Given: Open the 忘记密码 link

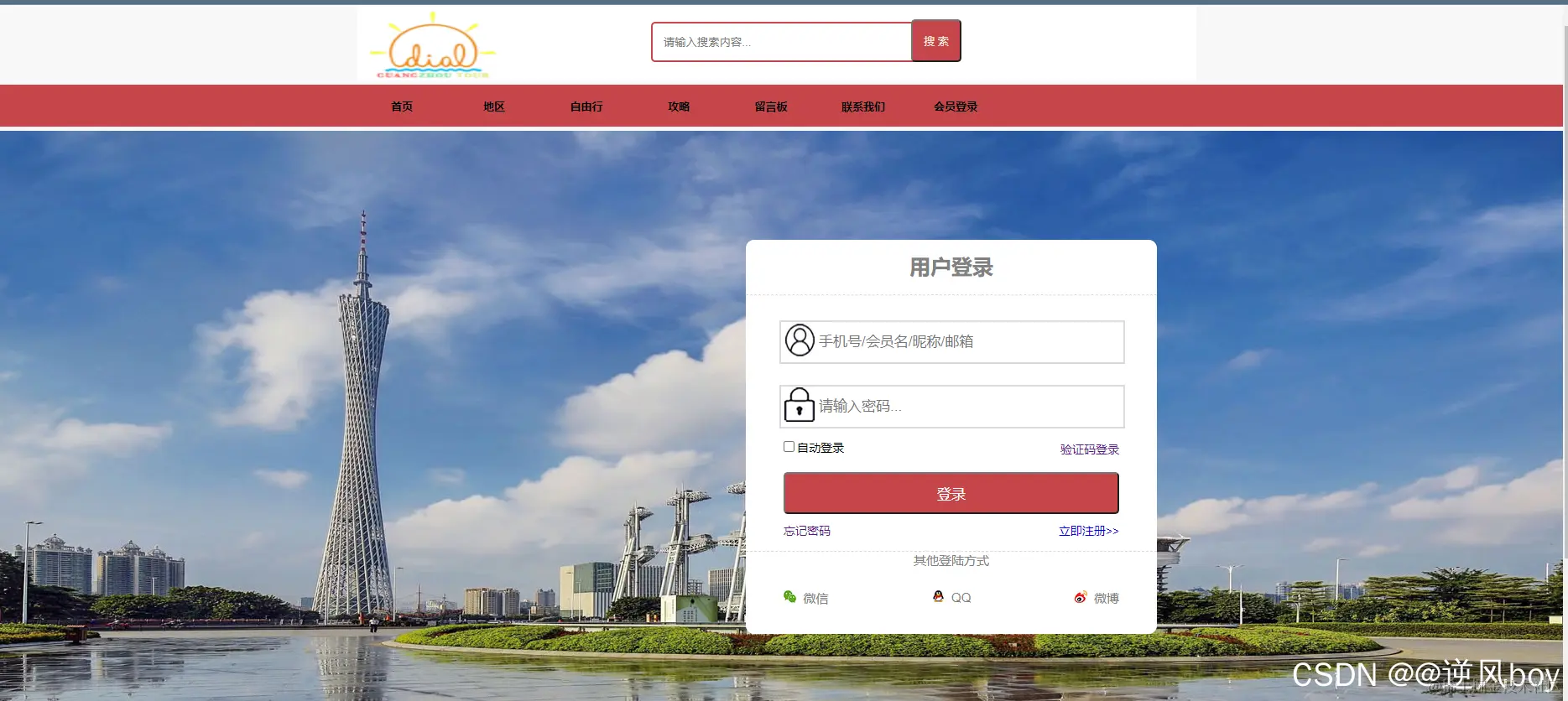Looking at the screenshot, I should click(x=806, y=531).
